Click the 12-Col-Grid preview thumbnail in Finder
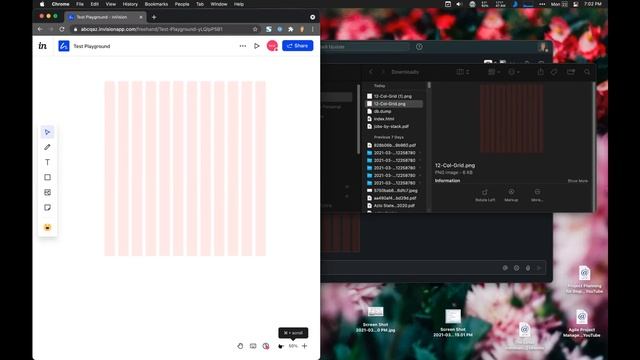 [x=511, y=118]
